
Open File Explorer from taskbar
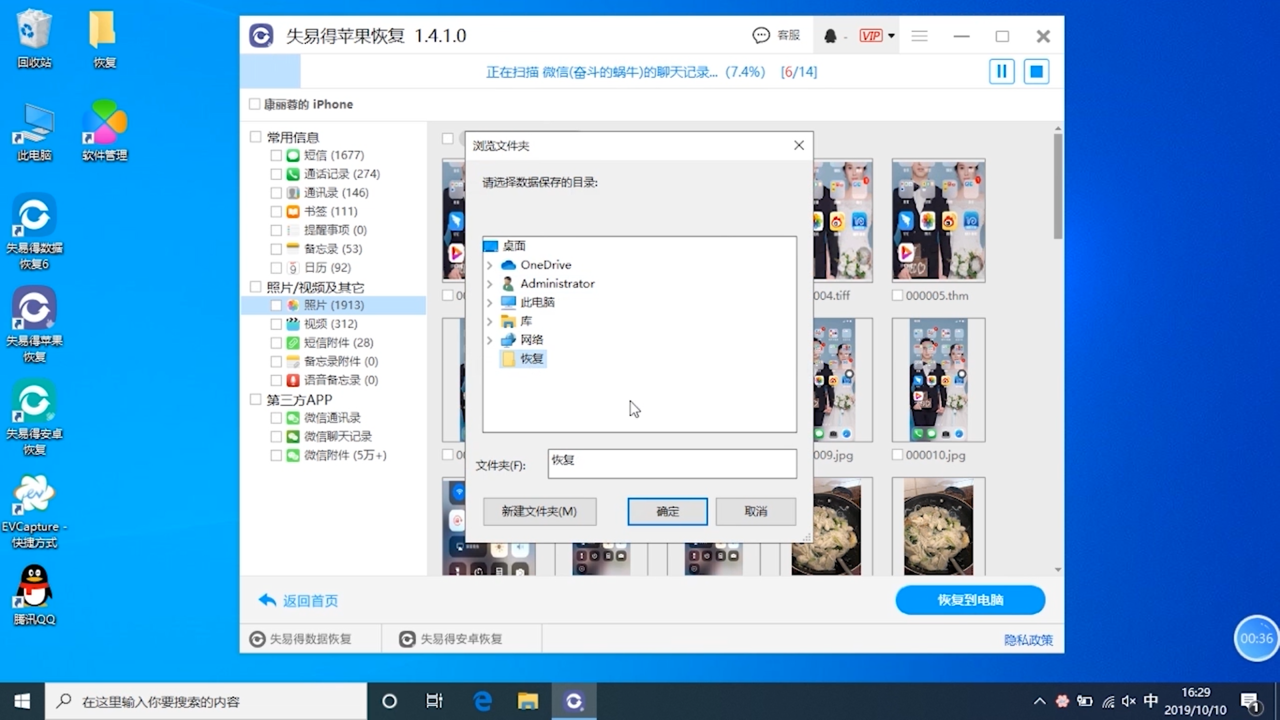pyautogui.click(x=528, y=701)
